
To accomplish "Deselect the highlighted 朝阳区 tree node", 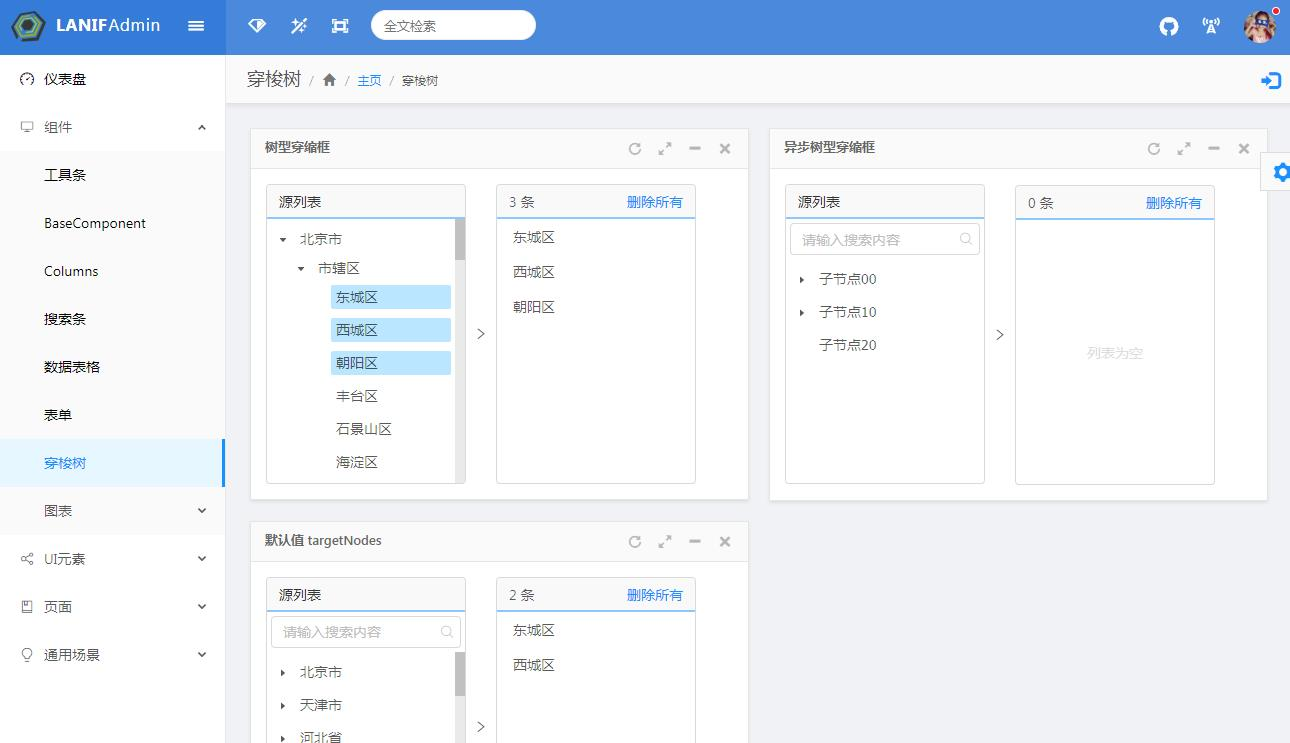I will pyautogui.click(x=391, y=363).
